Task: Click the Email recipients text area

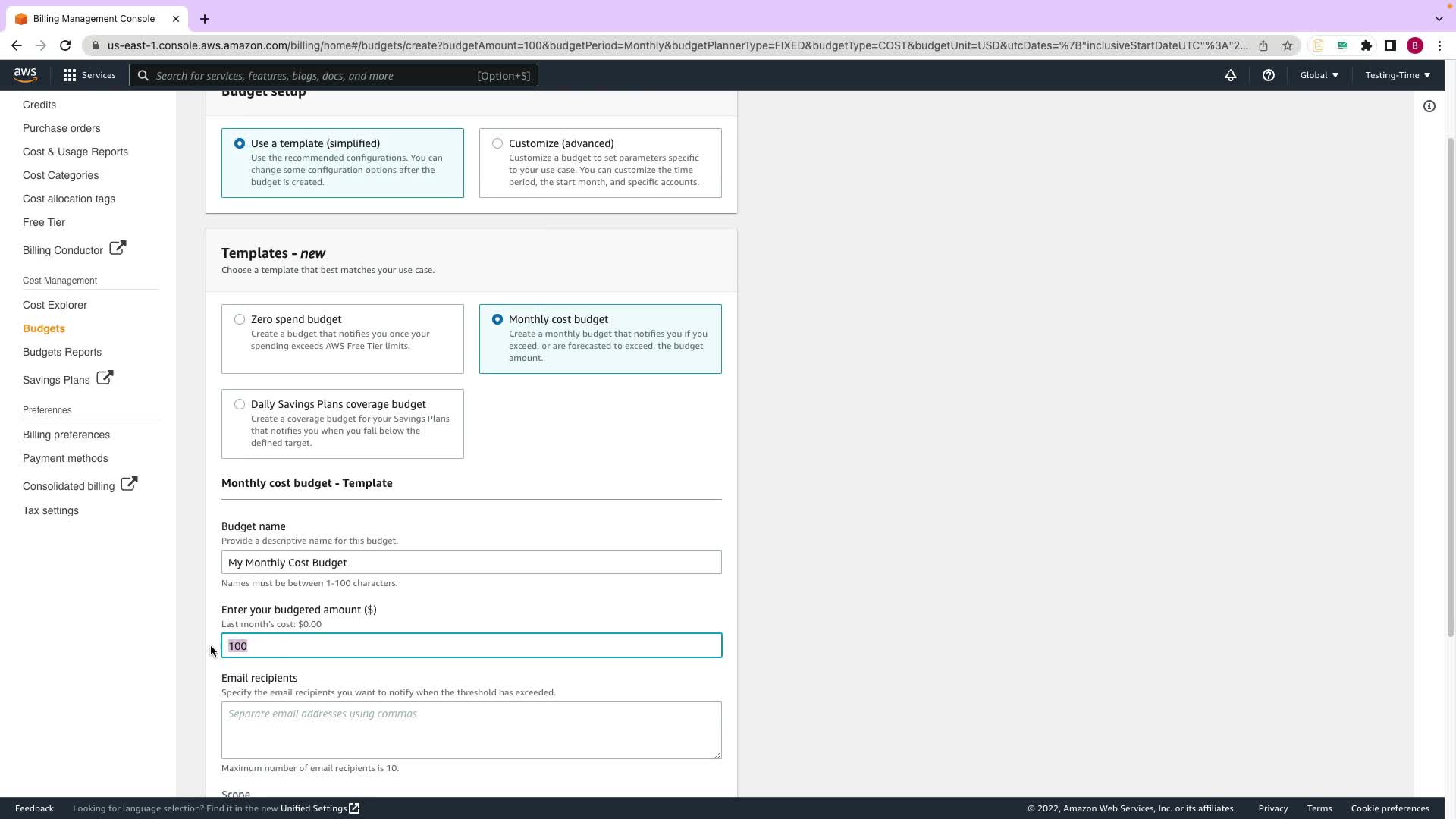Action: (x=471, y=730)
